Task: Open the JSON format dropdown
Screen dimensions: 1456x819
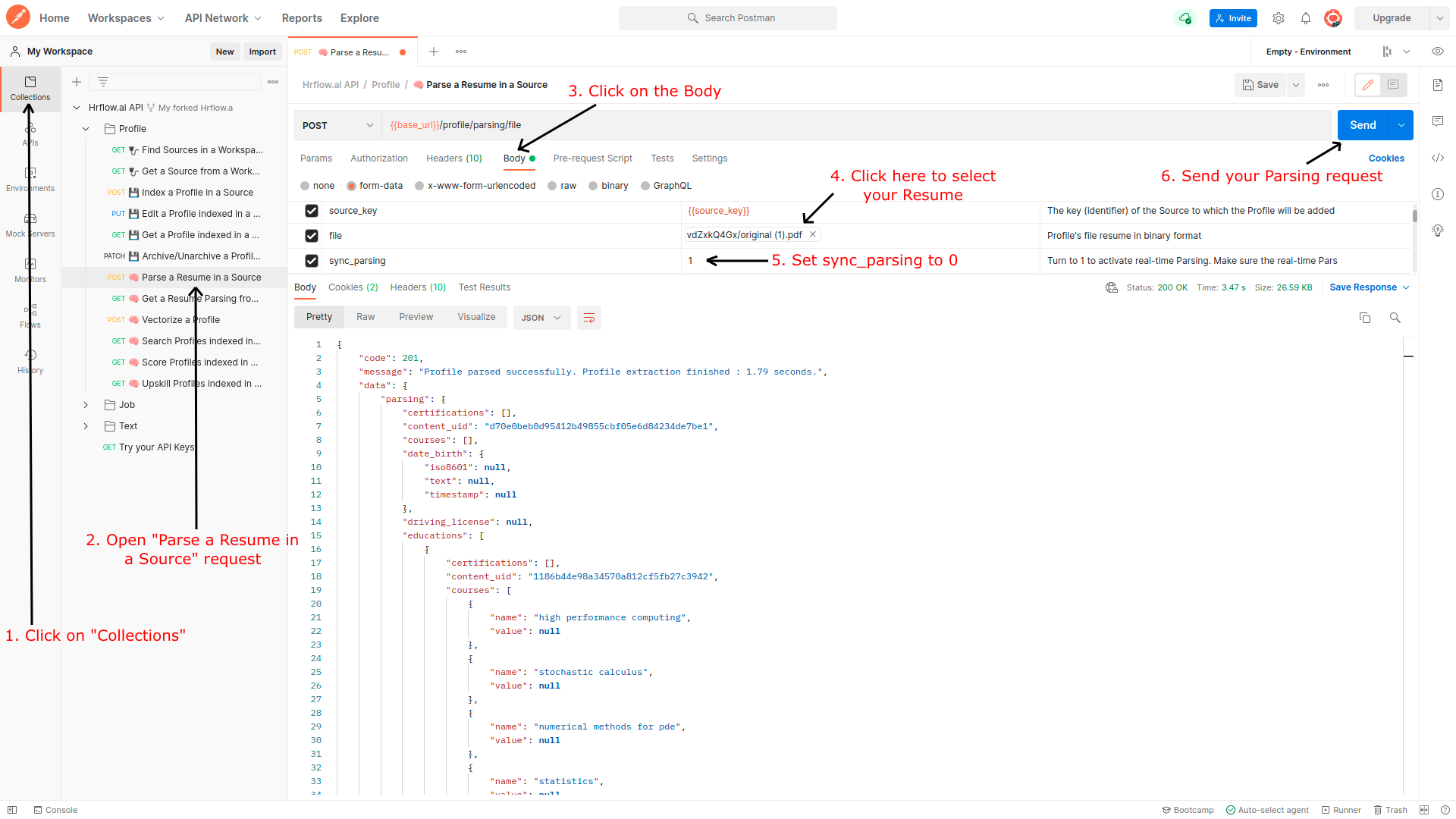Action: (541, 318)
